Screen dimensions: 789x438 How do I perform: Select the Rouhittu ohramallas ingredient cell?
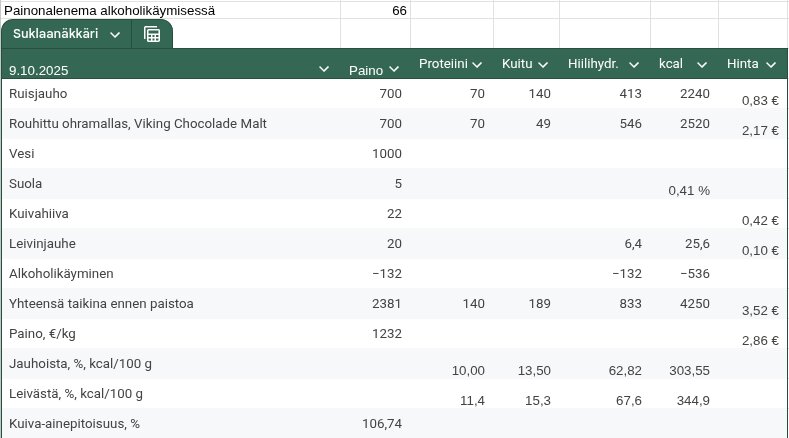point(137,124)
